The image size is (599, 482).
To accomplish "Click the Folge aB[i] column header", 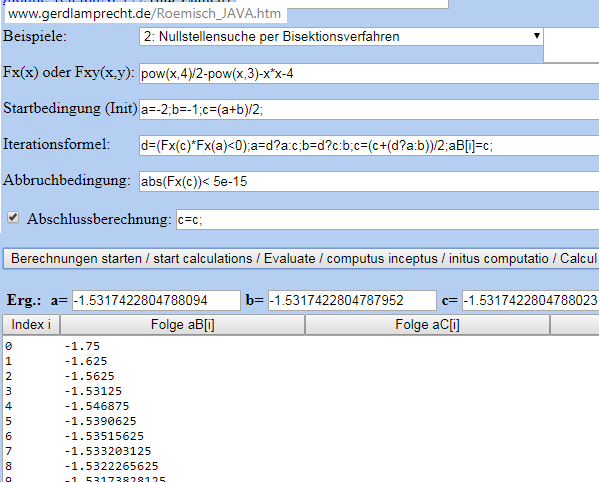I will coord(183,325).
